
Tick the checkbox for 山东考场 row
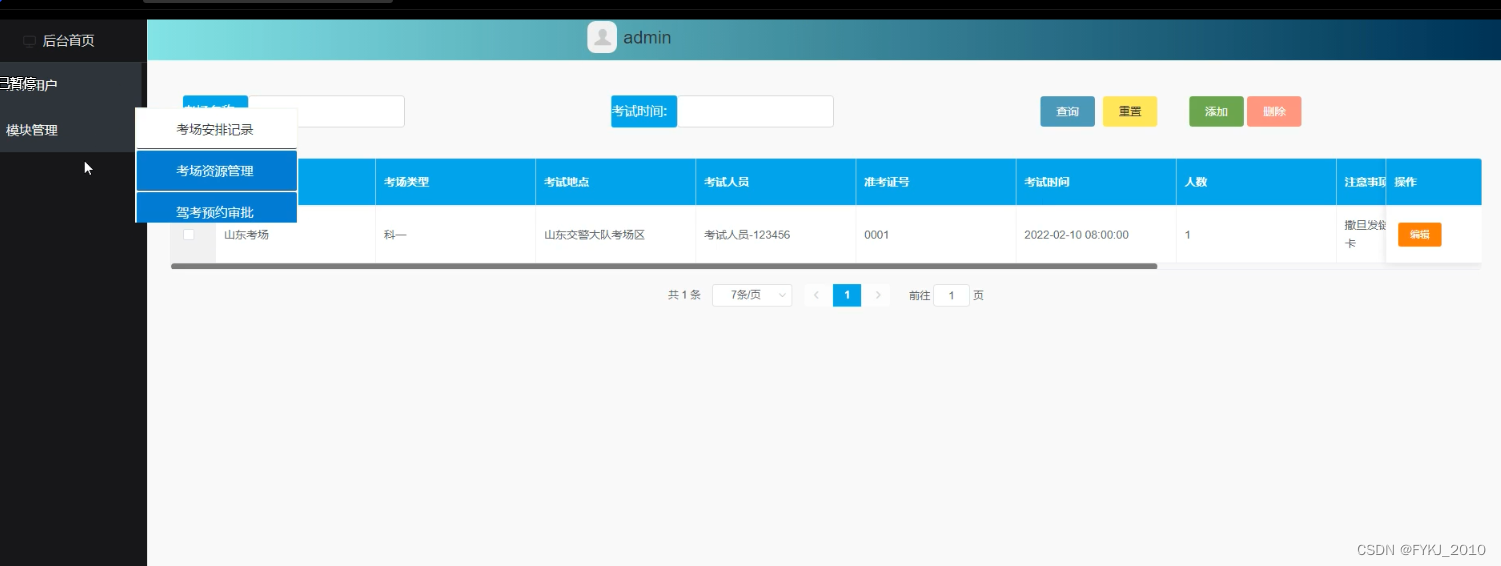[x=189, y=234]
